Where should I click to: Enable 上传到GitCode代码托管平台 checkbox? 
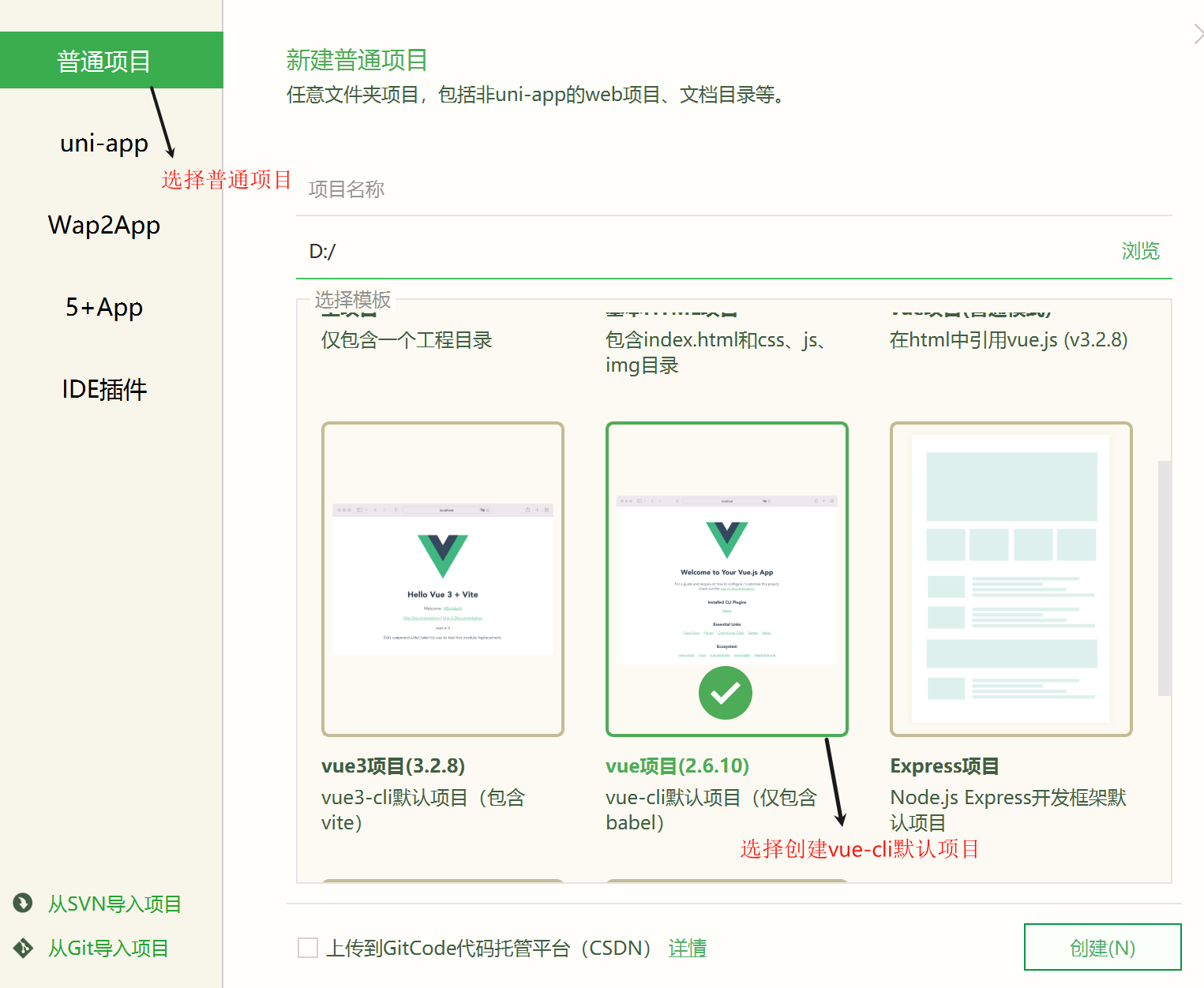(x=308, y=948)
